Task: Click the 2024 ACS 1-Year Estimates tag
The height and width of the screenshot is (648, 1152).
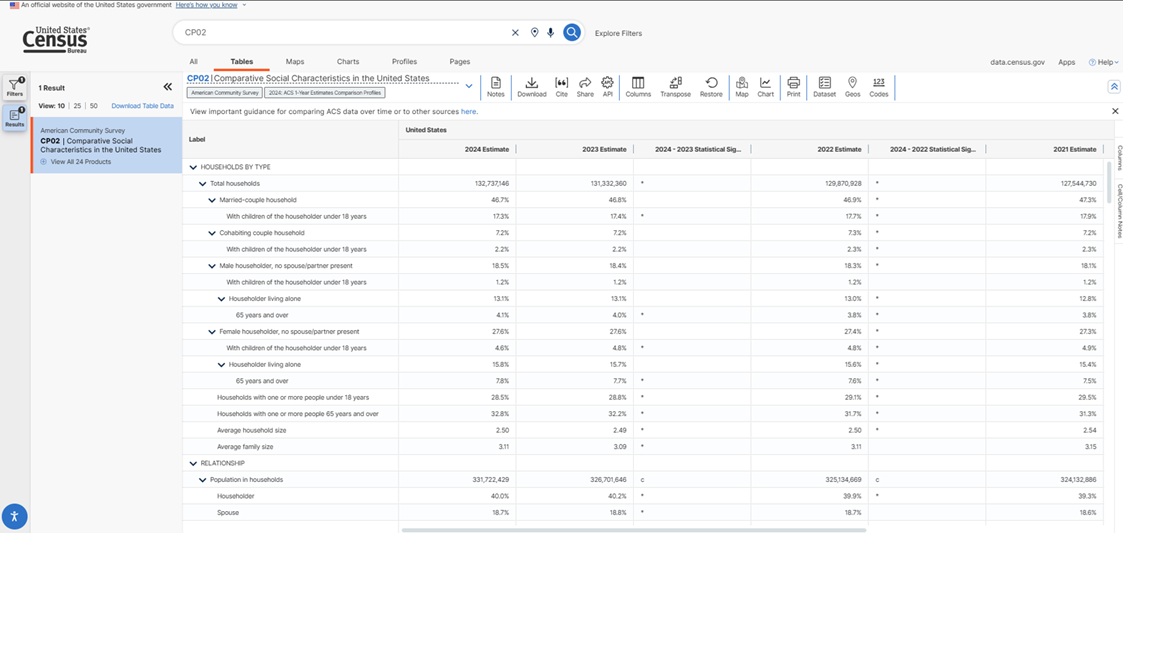Action: point(325,93)
